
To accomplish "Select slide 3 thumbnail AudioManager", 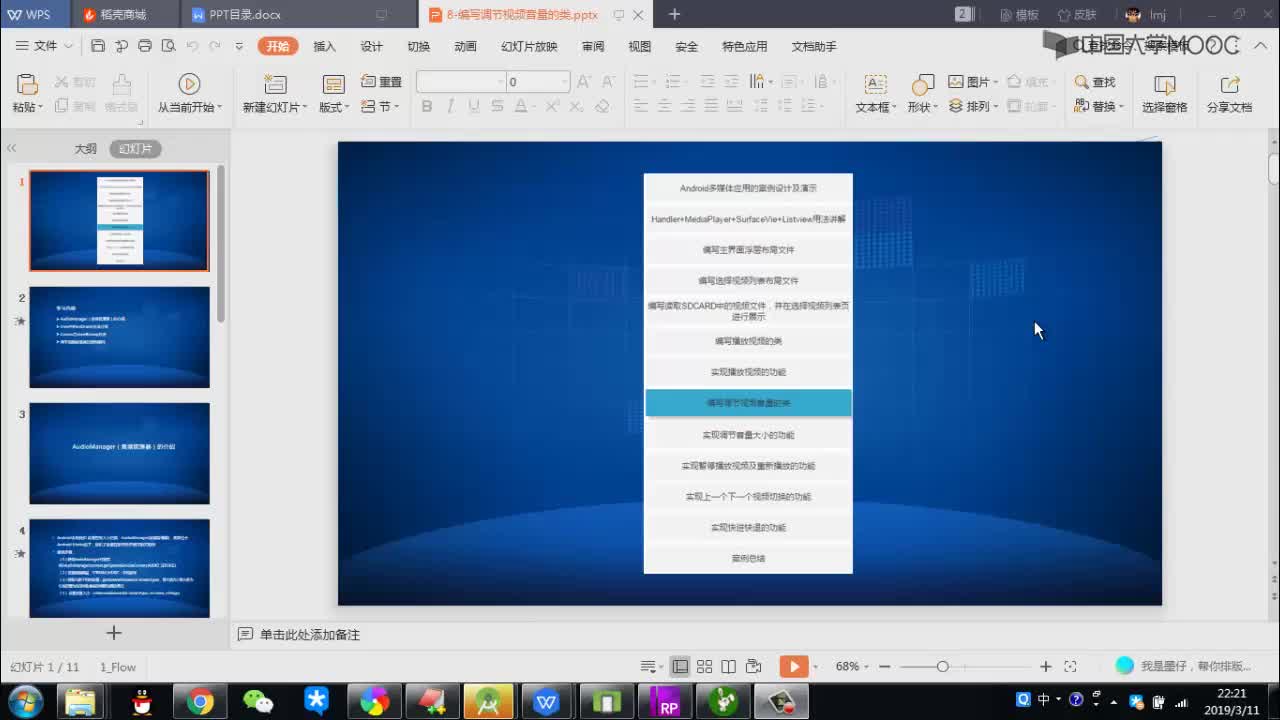I will [x=119, y=453].
